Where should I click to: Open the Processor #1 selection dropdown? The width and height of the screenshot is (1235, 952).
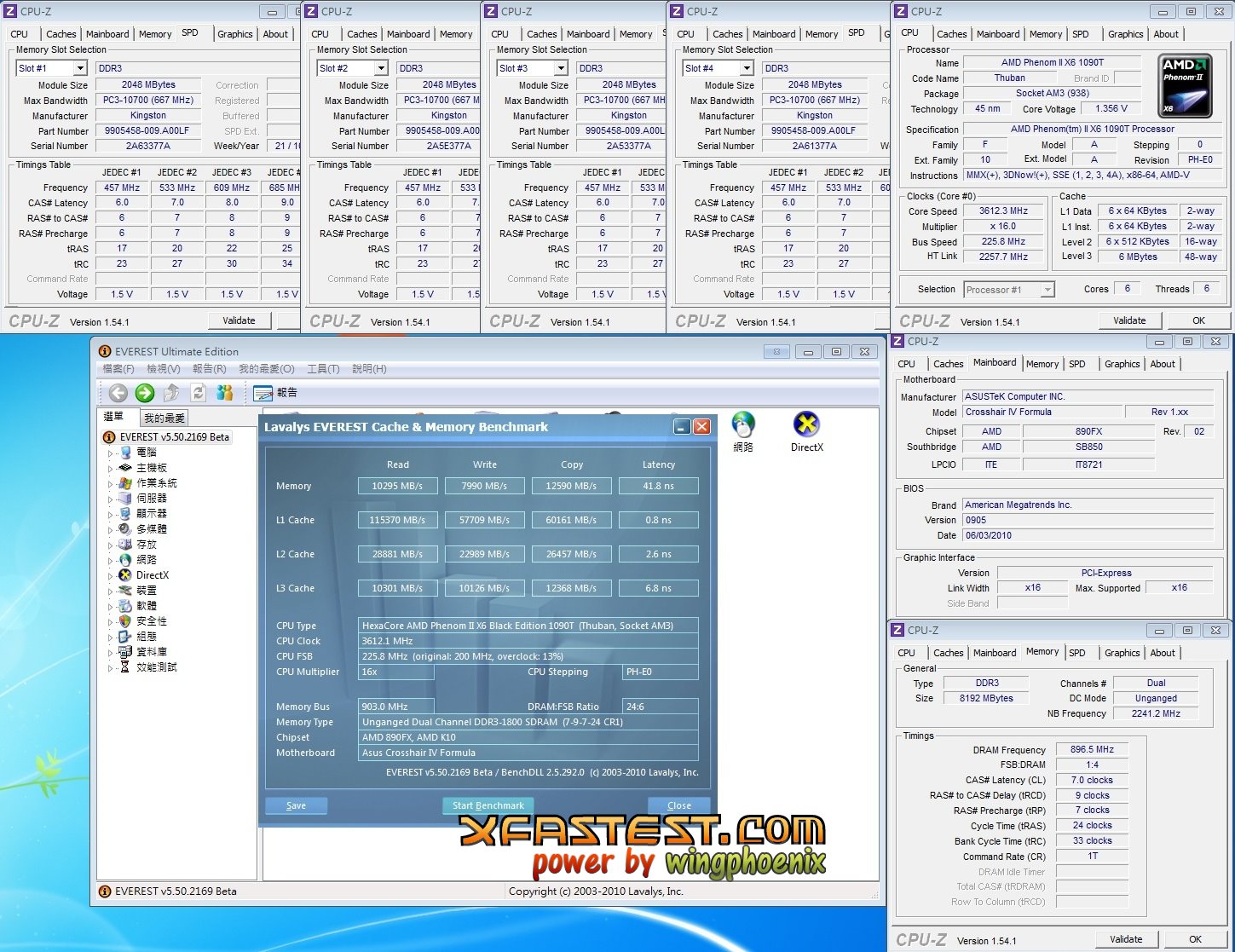click(x=1047, y=290)
